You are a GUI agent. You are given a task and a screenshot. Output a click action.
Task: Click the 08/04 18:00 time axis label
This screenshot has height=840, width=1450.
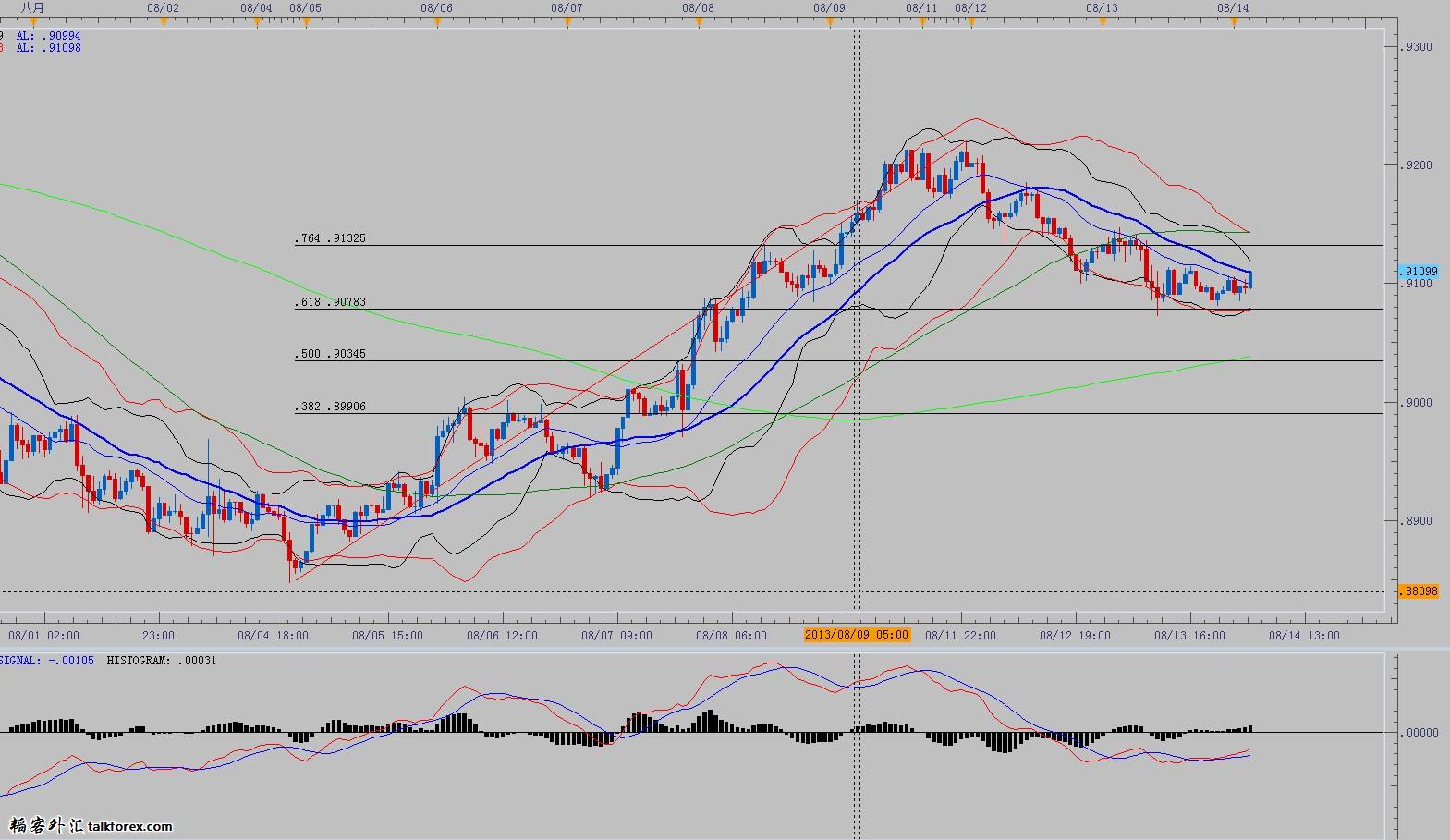click(x=273, y=635)
